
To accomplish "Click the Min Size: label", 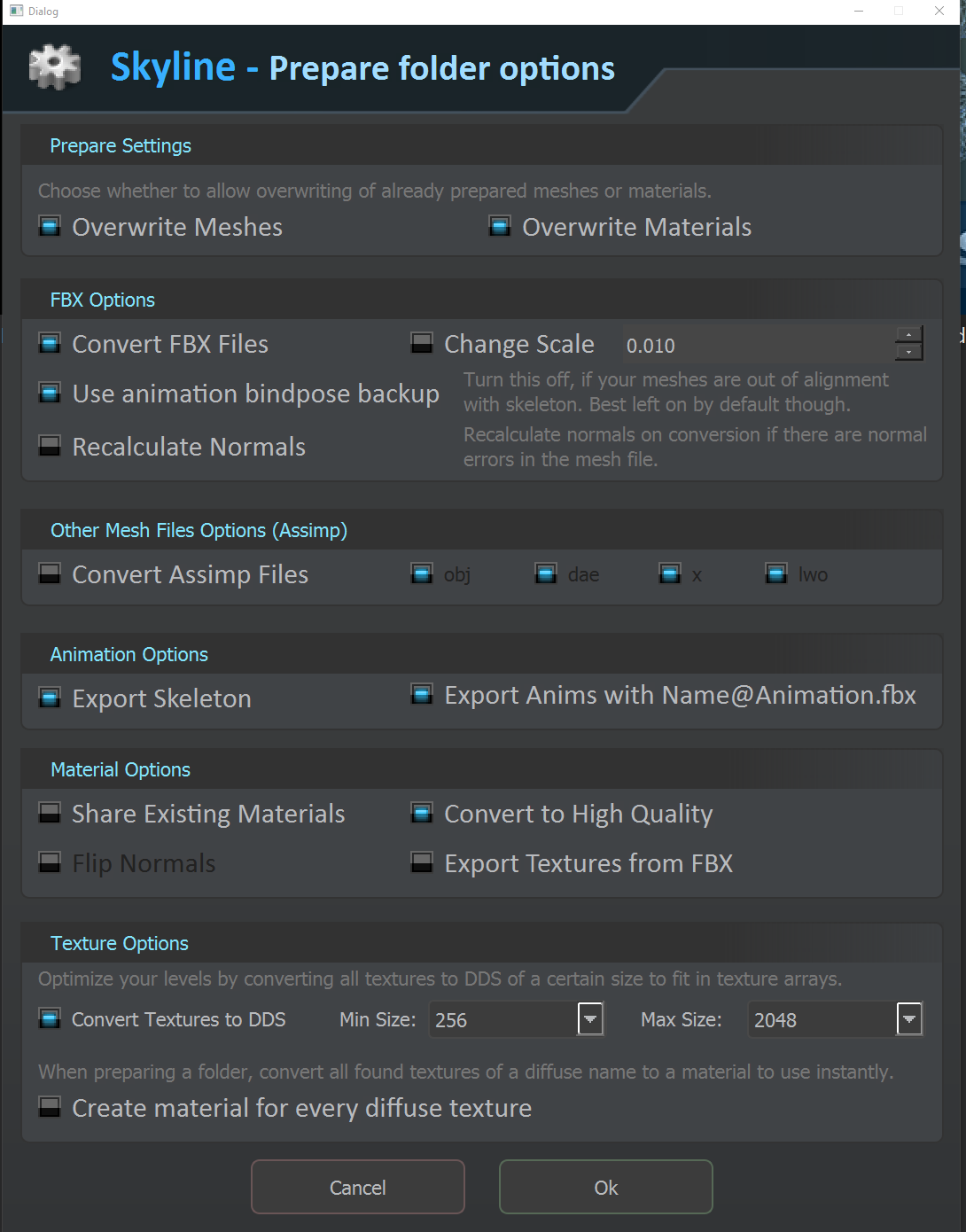I will pyautogui.click(x=378, y=1019).
